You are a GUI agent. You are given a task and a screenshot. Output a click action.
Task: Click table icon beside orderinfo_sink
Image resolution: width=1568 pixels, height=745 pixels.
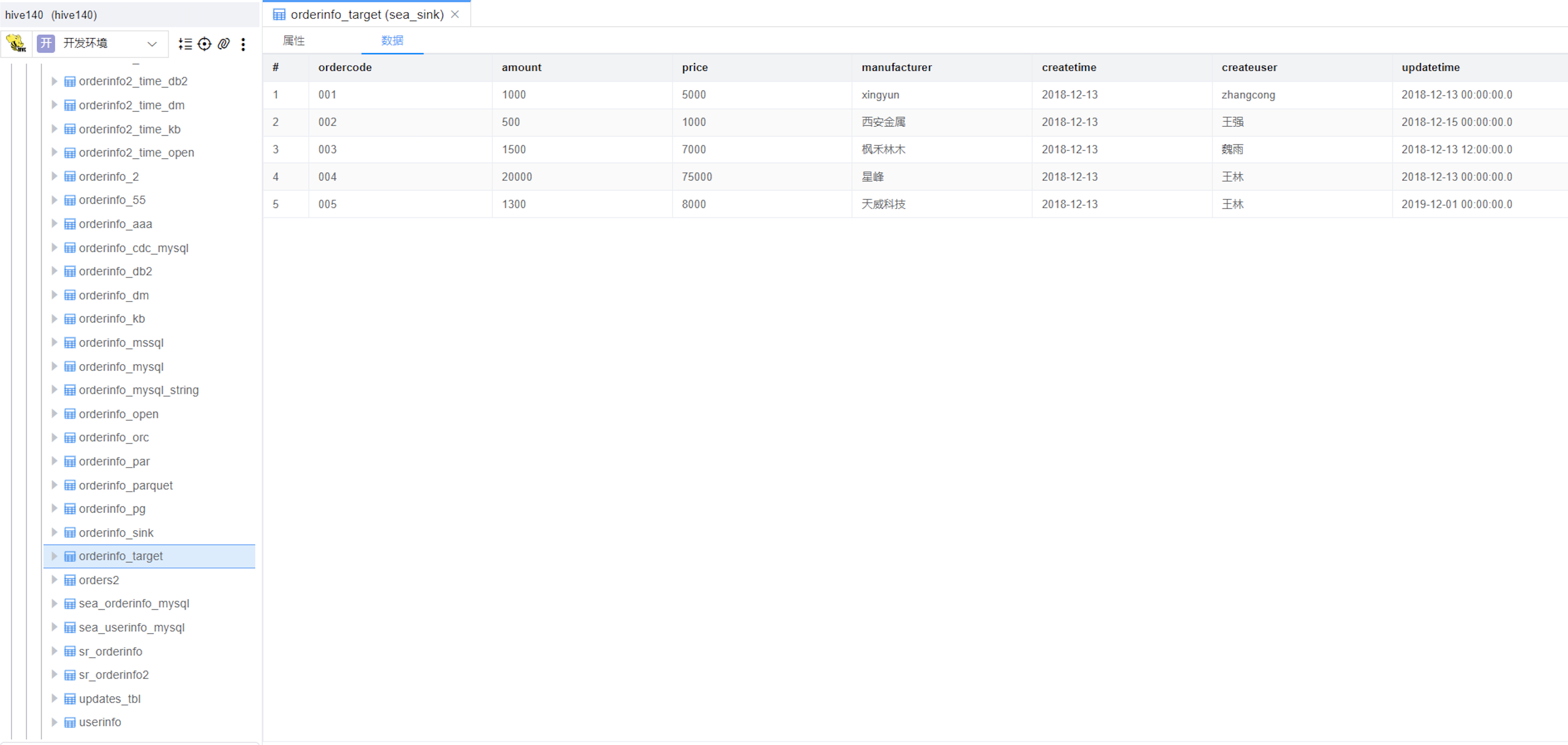click(x=70, y=533)
